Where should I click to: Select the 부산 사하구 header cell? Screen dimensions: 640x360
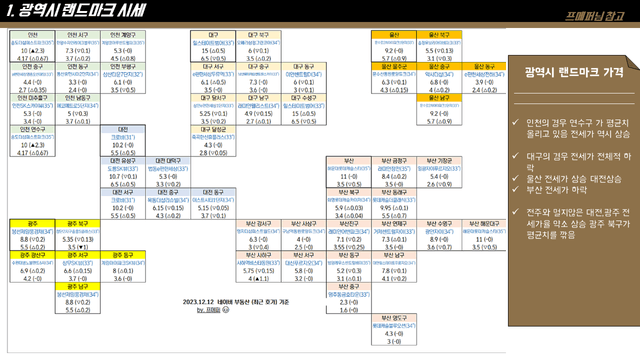[258, 255]
